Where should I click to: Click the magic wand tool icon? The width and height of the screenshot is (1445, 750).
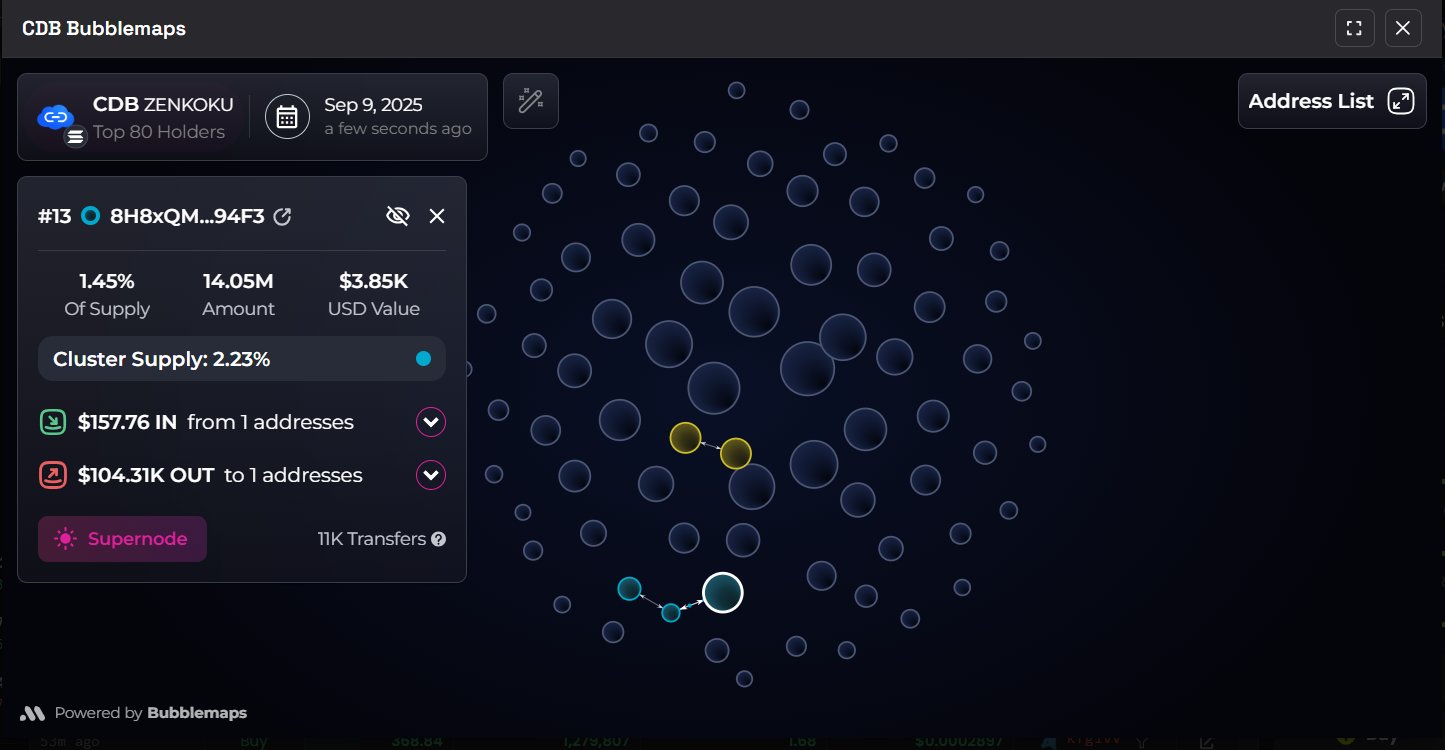click(531, 100)
